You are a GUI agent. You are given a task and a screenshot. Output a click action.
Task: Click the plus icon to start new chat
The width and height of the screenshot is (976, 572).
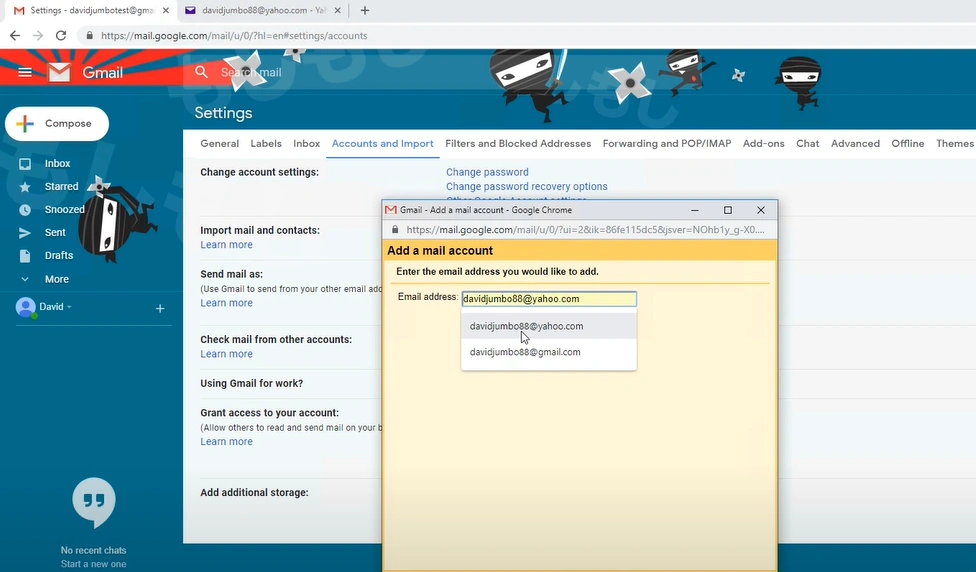pos(160,308)
